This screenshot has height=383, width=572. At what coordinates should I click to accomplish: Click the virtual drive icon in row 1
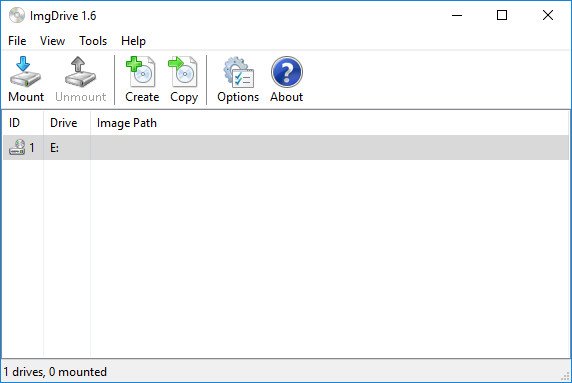point(17,147)
